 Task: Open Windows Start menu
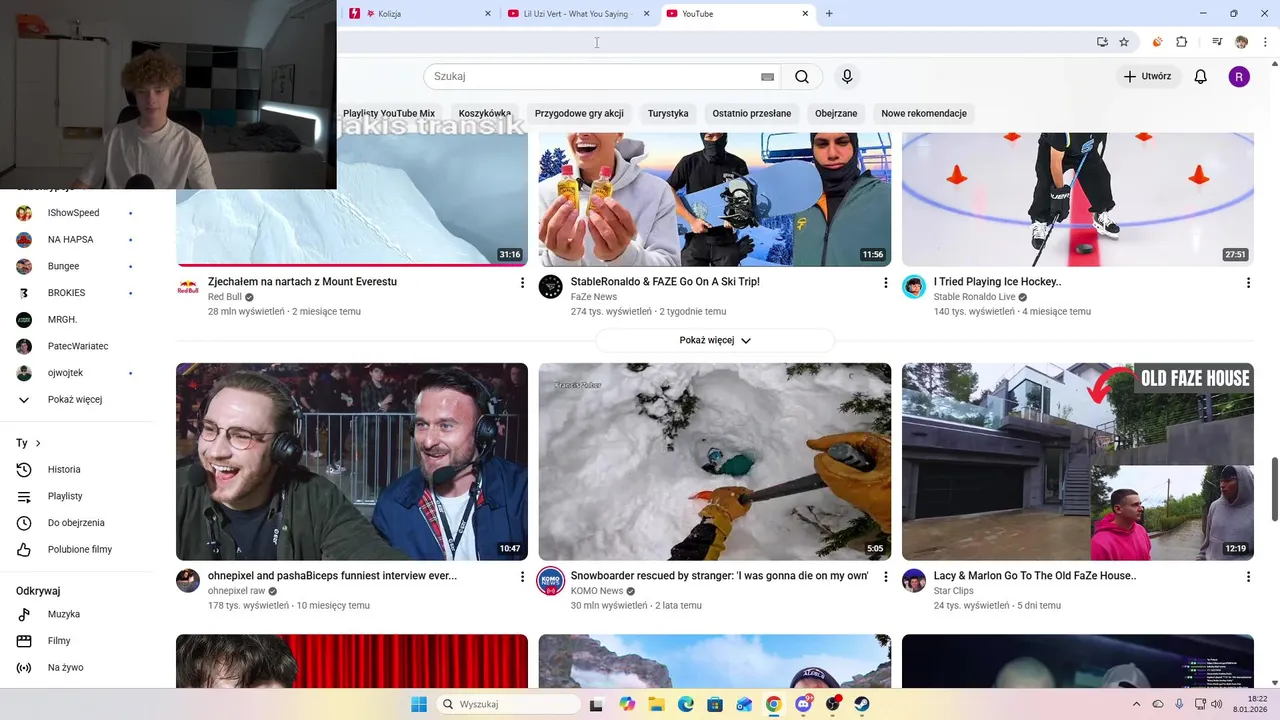coord(419,704)
